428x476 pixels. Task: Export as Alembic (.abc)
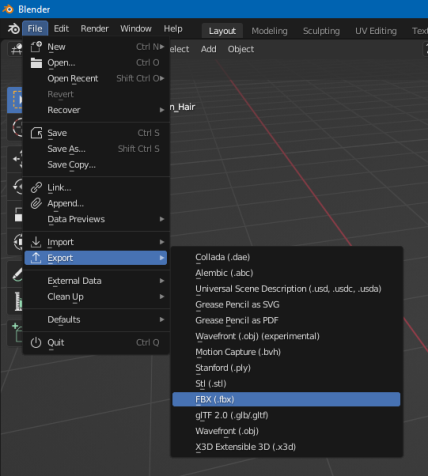(x=286, y=273)
